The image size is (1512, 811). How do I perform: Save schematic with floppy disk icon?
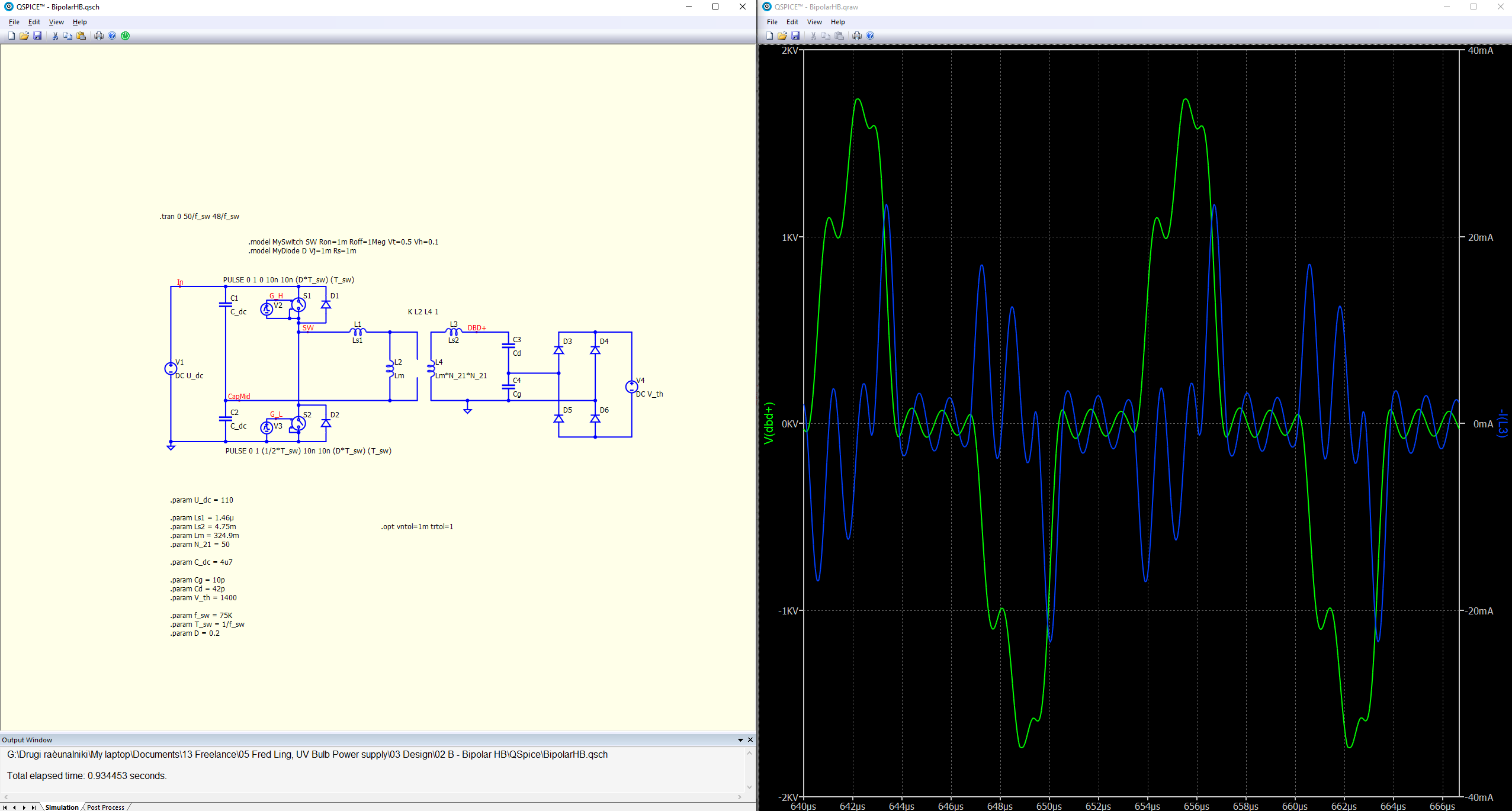(37, 36)
